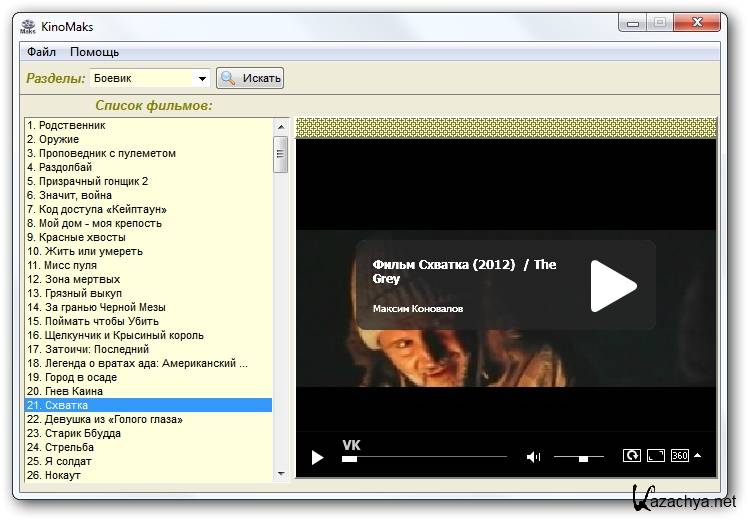Click scroll-up arrow of film list scrollbar
This screenshot has width=748, height=520.
[281, 126]
